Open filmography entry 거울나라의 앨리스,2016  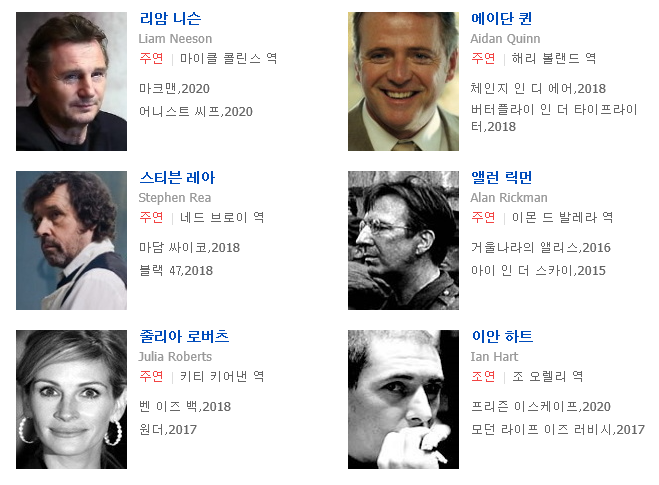tap(540, 248)
